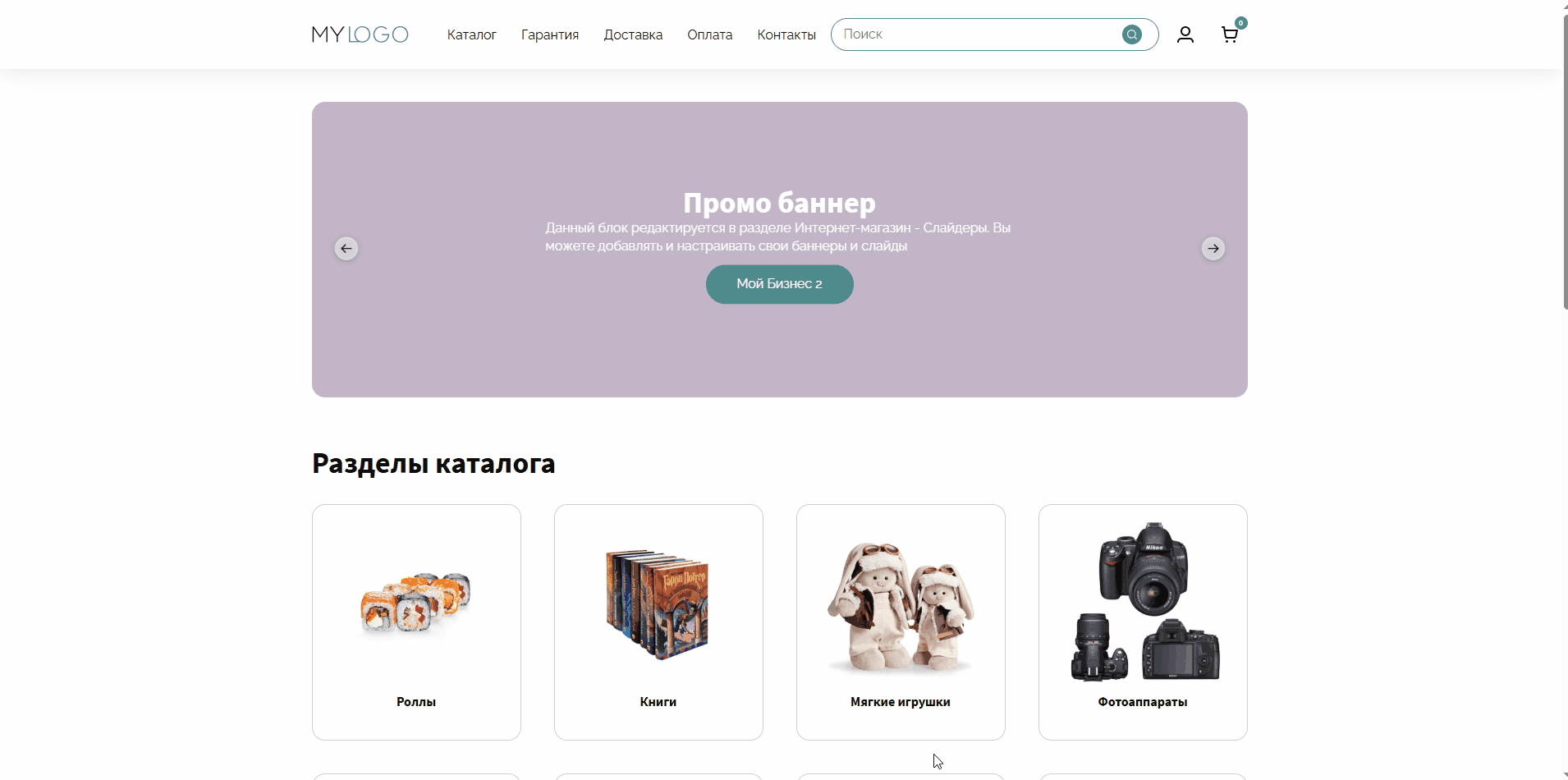
Task: Open the shopping cart icon
Action: click(1229, 34)
